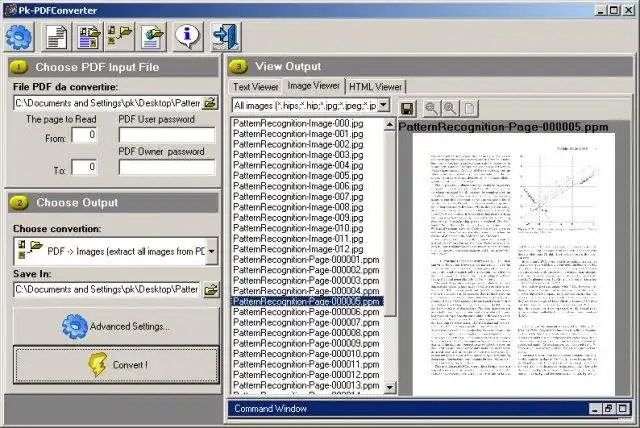Select PatternRecognition-Page-000012.ppm
640x428 pixels.
(306, 375)
